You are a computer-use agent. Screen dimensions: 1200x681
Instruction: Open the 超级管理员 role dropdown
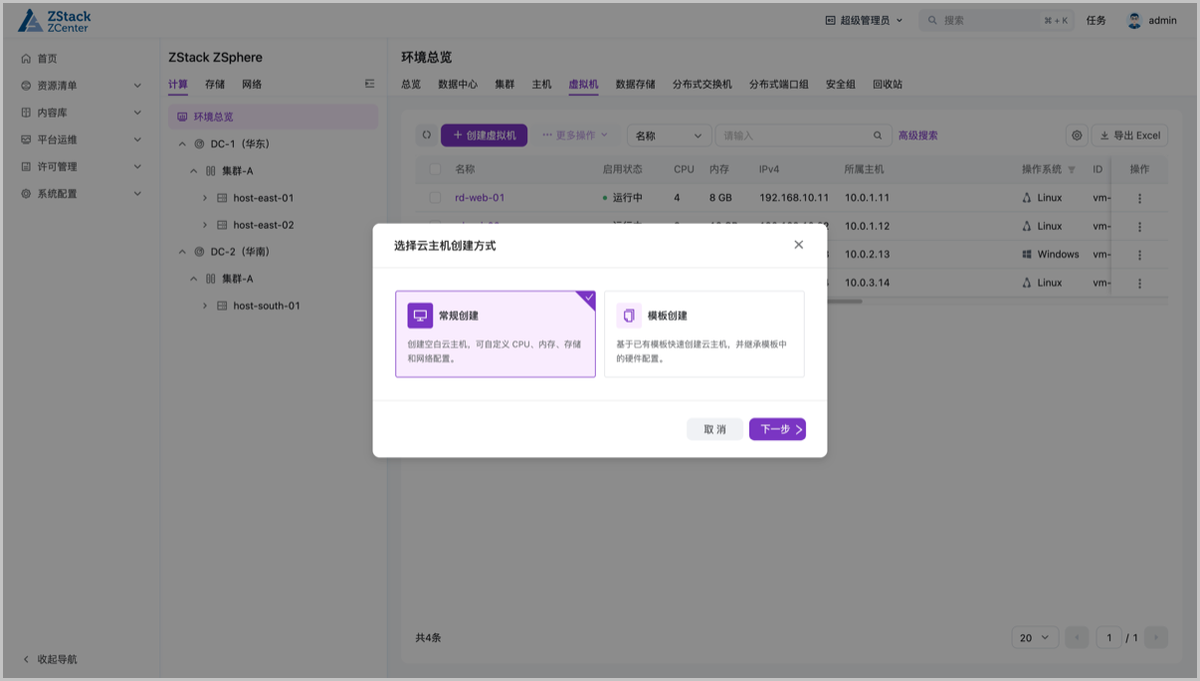tap(864, 20)
